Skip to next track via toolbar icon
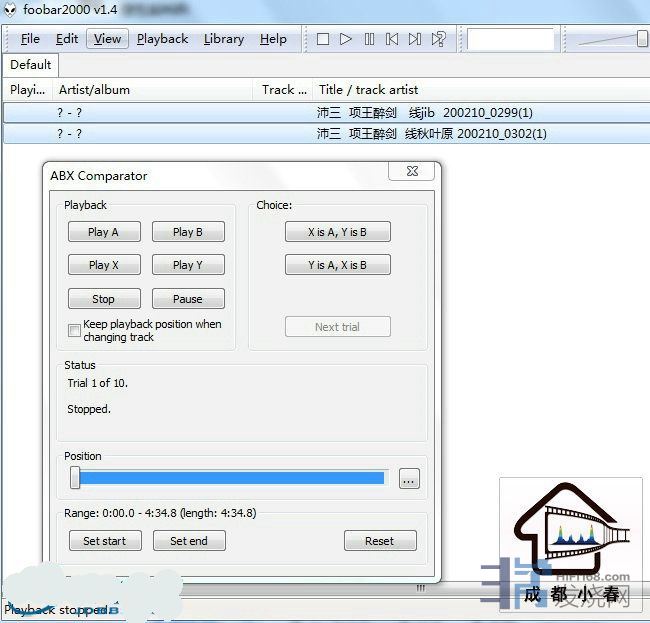This screenshot has height=623, width=650. click(x=415, y=39)
